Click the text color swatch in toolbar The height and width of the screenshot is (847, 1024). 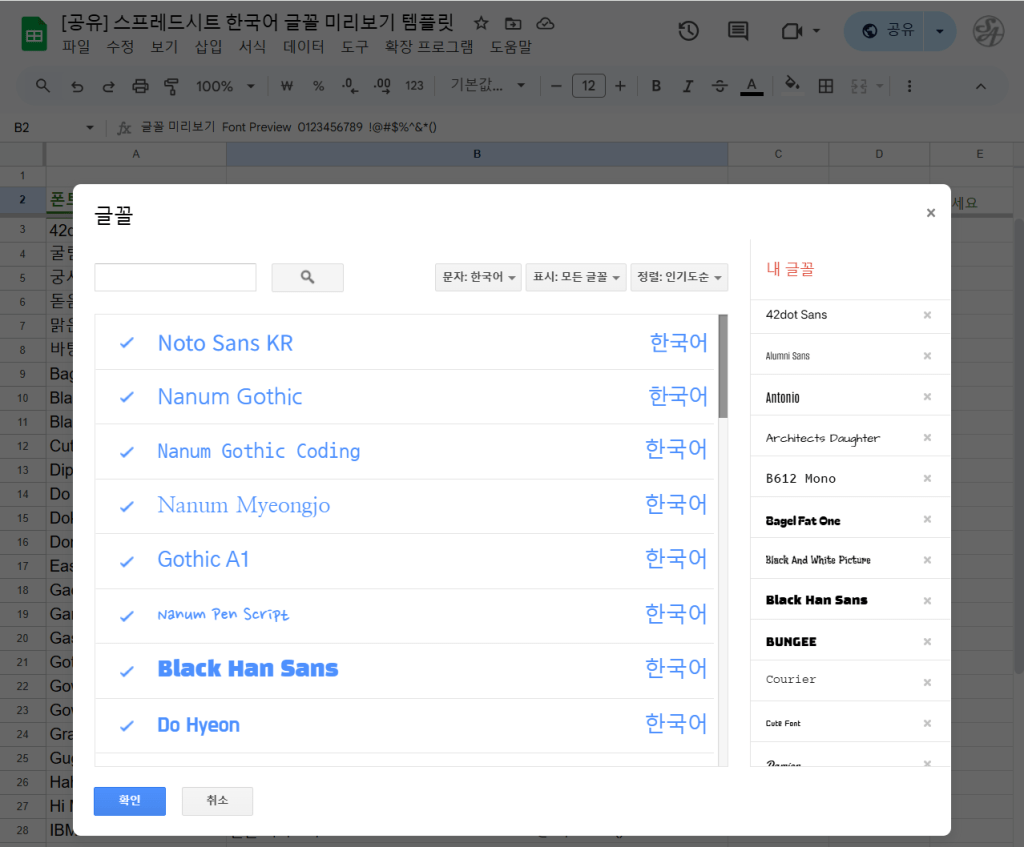(x=752, y=86)
